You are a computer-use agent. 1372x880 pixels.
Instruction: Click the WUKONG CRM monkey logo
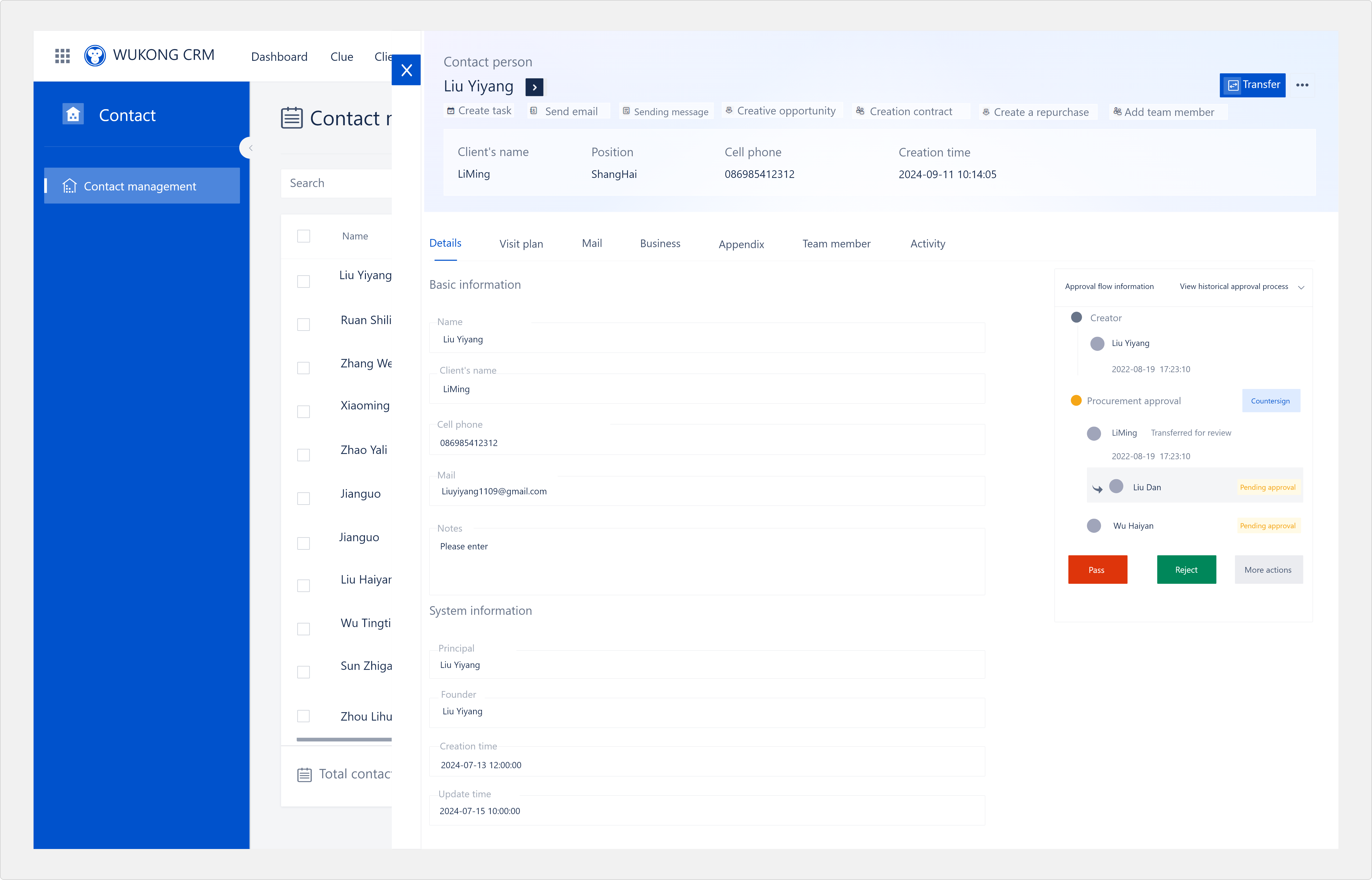pos(95,56)
